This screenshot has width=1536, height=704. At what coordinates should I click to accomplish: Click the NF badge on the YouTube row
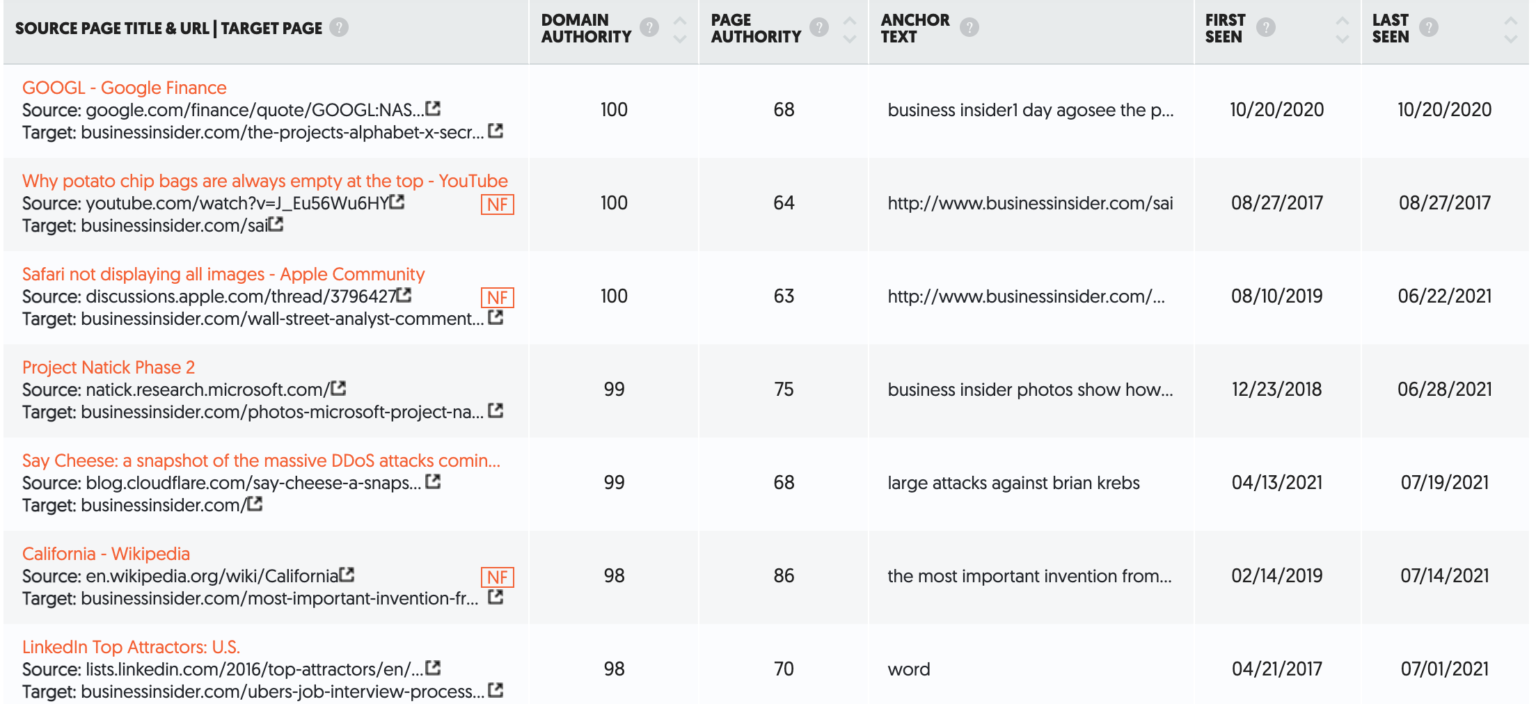[x=497, y=203]
